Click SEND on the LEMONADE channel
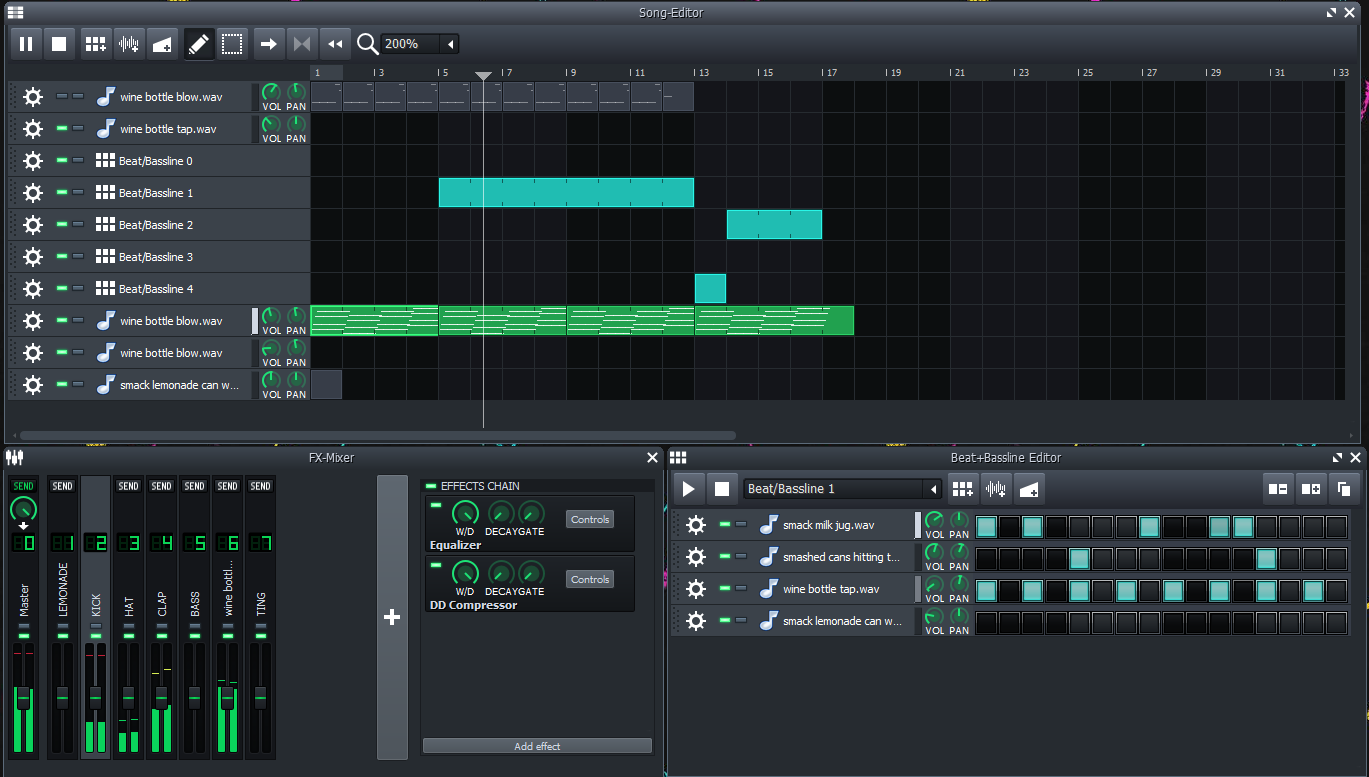The height and width of the screenshot is (777, 1369). click(63, 486)
